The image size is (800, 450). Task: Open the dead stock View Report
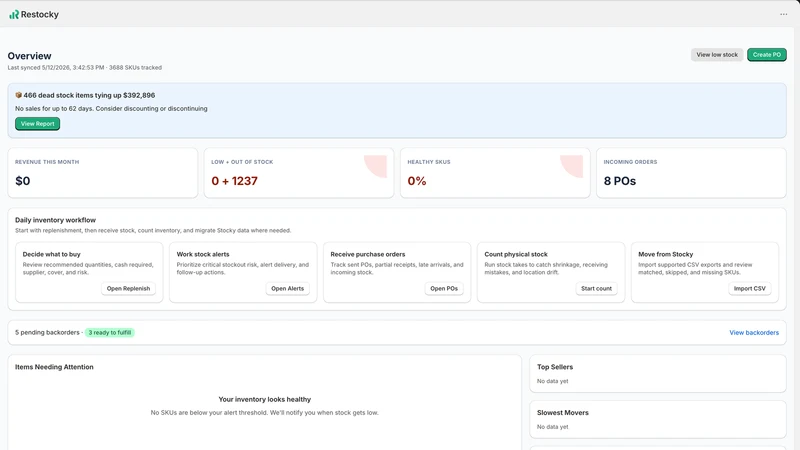(37, 123)
